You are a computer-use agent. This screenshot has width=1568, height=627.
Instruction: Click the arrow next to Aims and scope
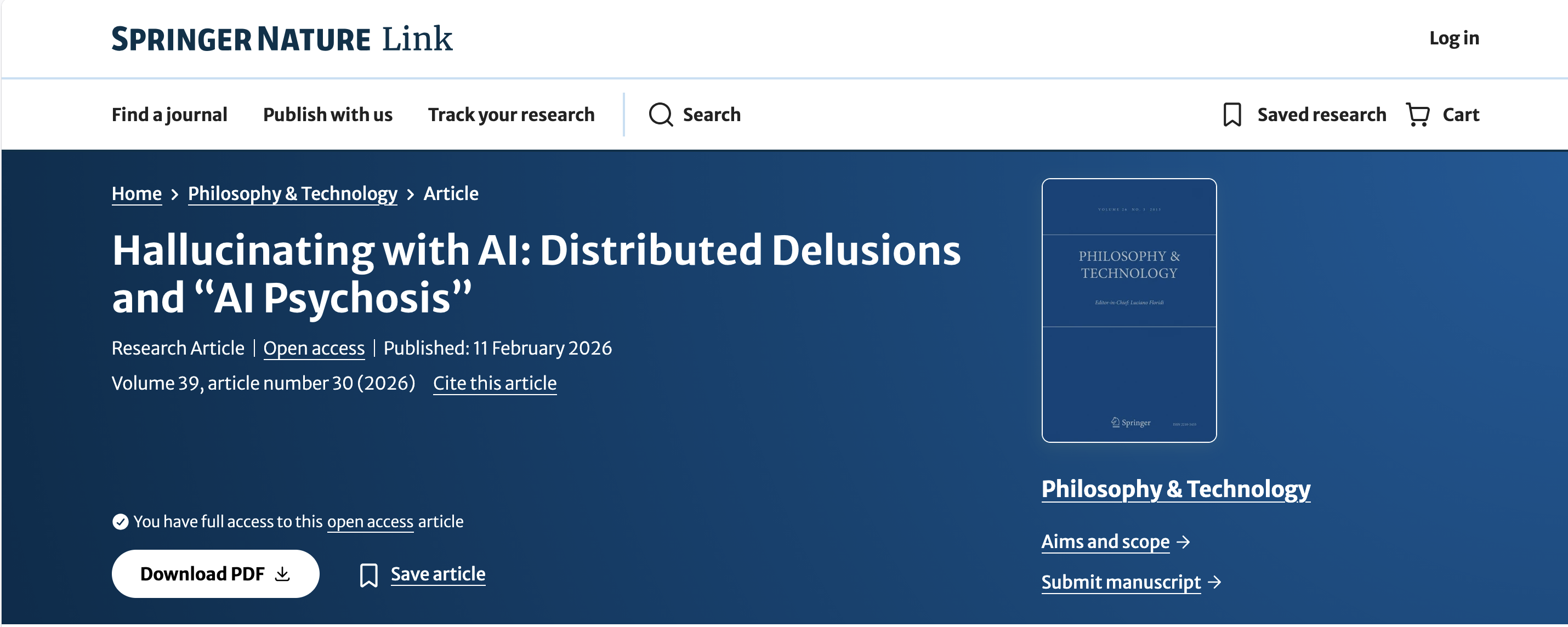coord(1183,542)
